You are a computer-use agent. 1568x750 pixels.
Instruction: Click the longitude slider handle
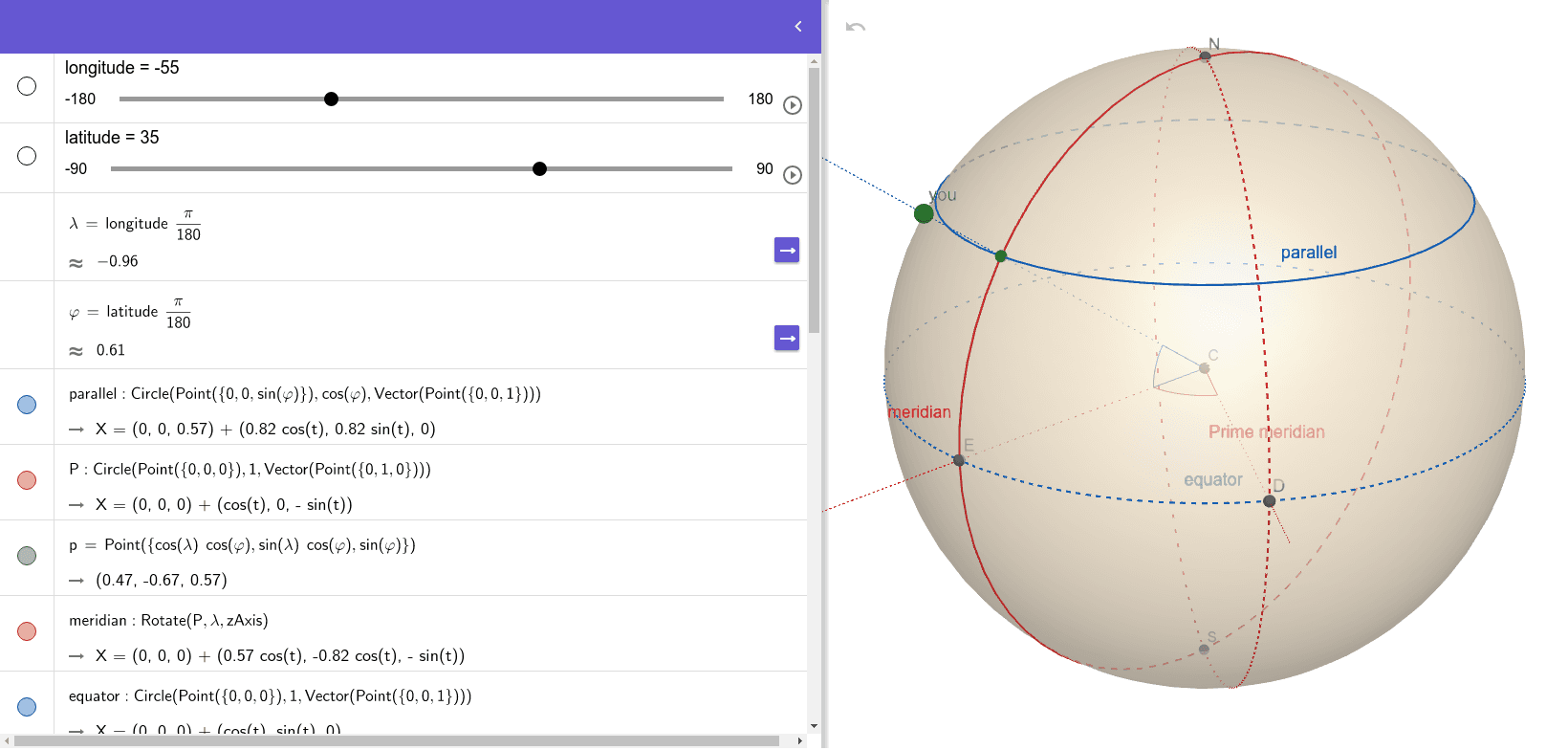331,99
